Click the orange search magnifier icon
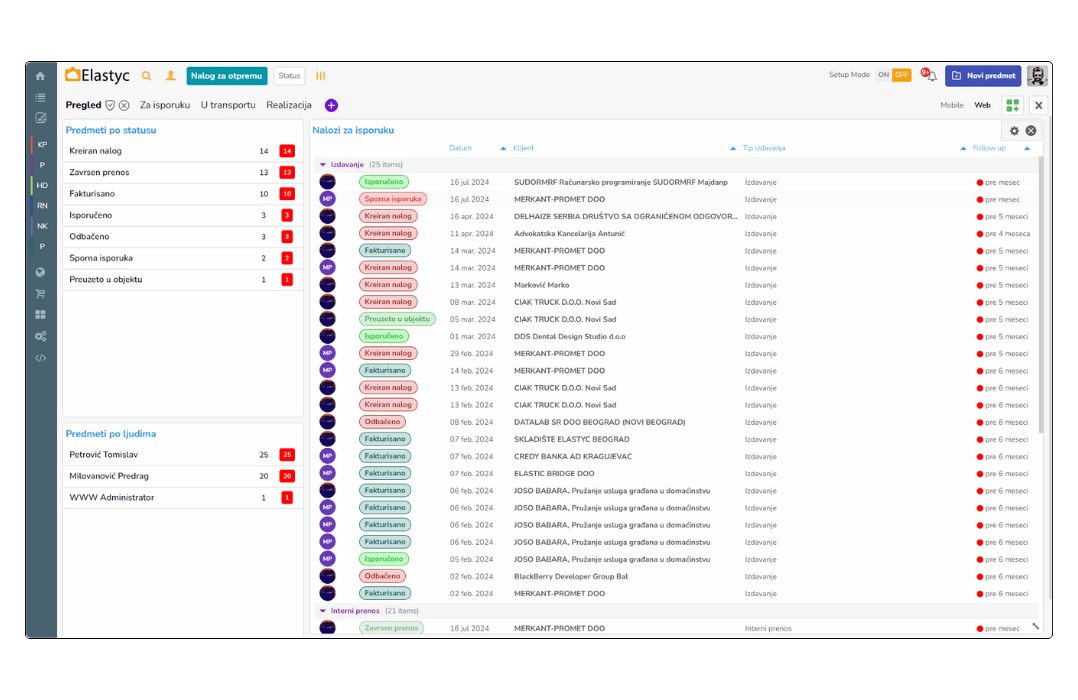 click(x=147, y=76)
